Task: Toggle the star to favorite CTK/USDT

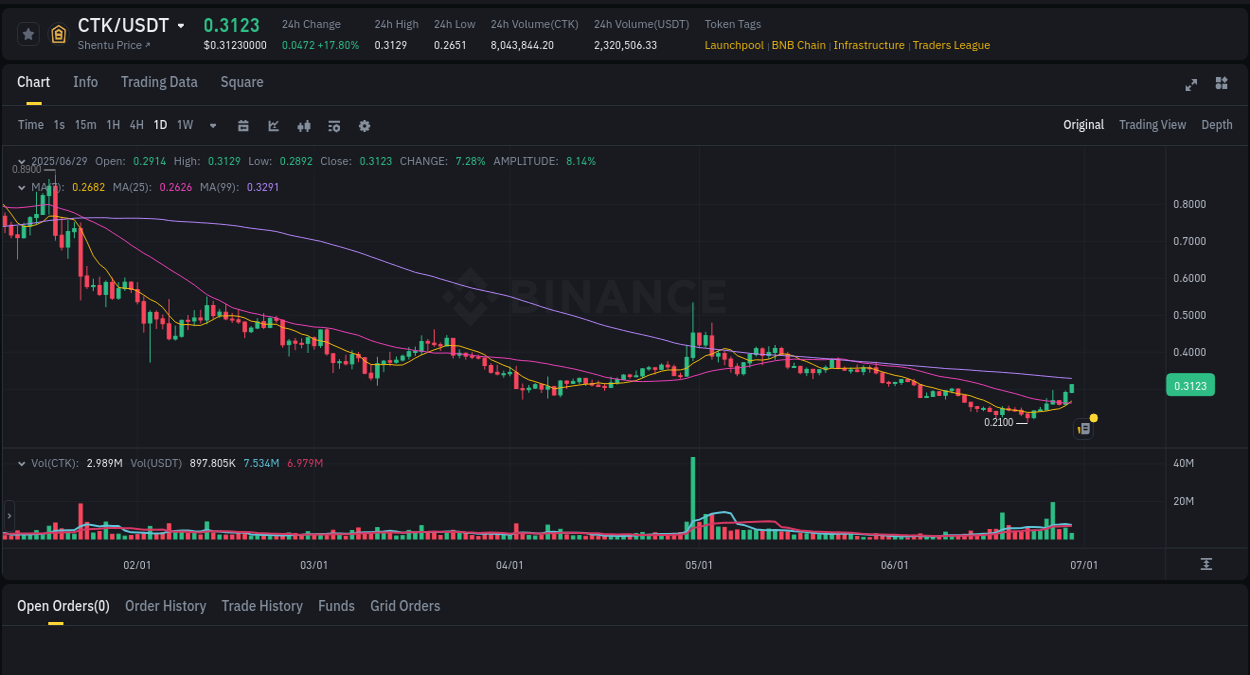Action: (27, 33)
